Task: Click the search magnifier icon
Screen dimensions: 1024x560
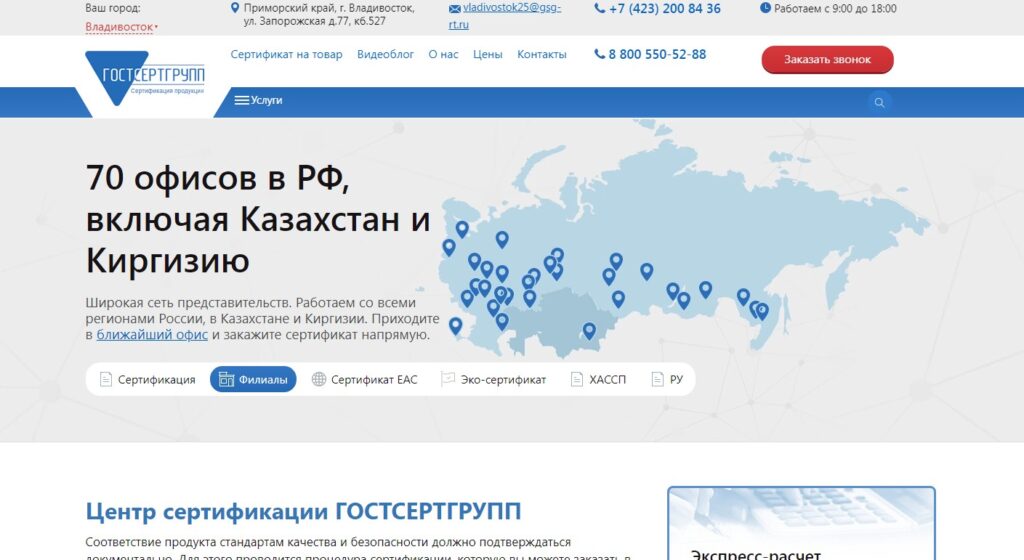Action: pyautogui.click(x=880, y=102)
